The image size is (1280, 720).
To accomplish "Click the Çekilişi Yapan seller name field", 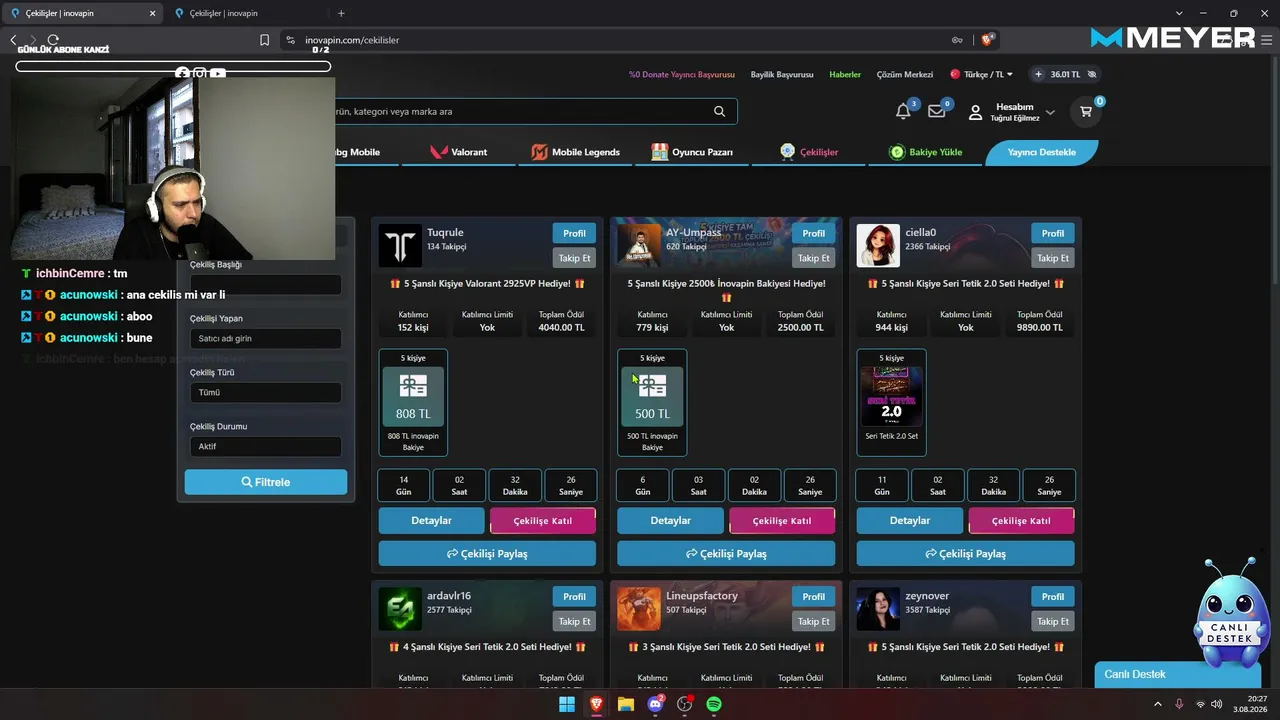I will point(265,338).
